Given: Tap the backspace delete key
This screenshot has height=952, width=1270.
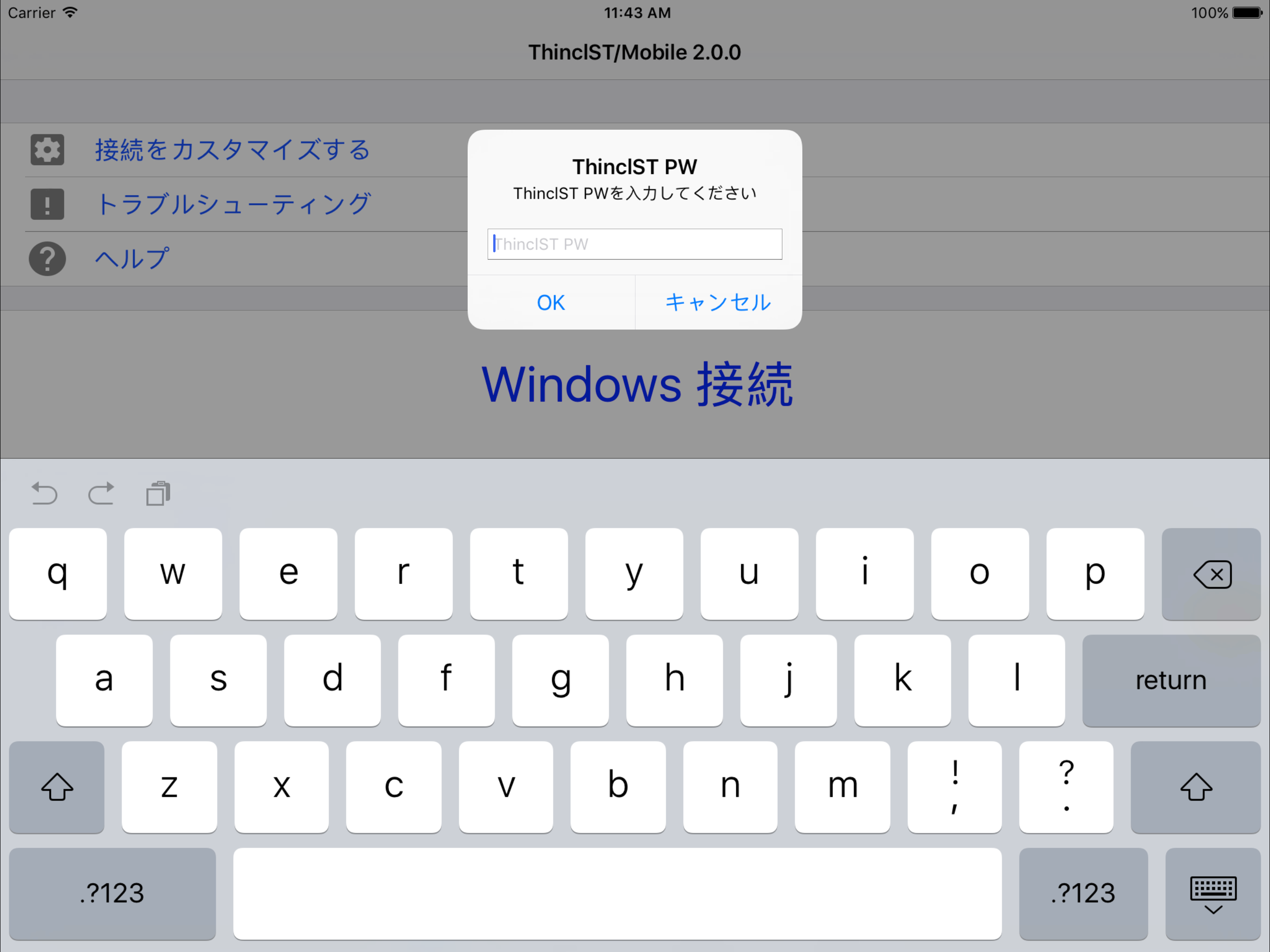Looking at the screenshot, I should click(1211, 574).
